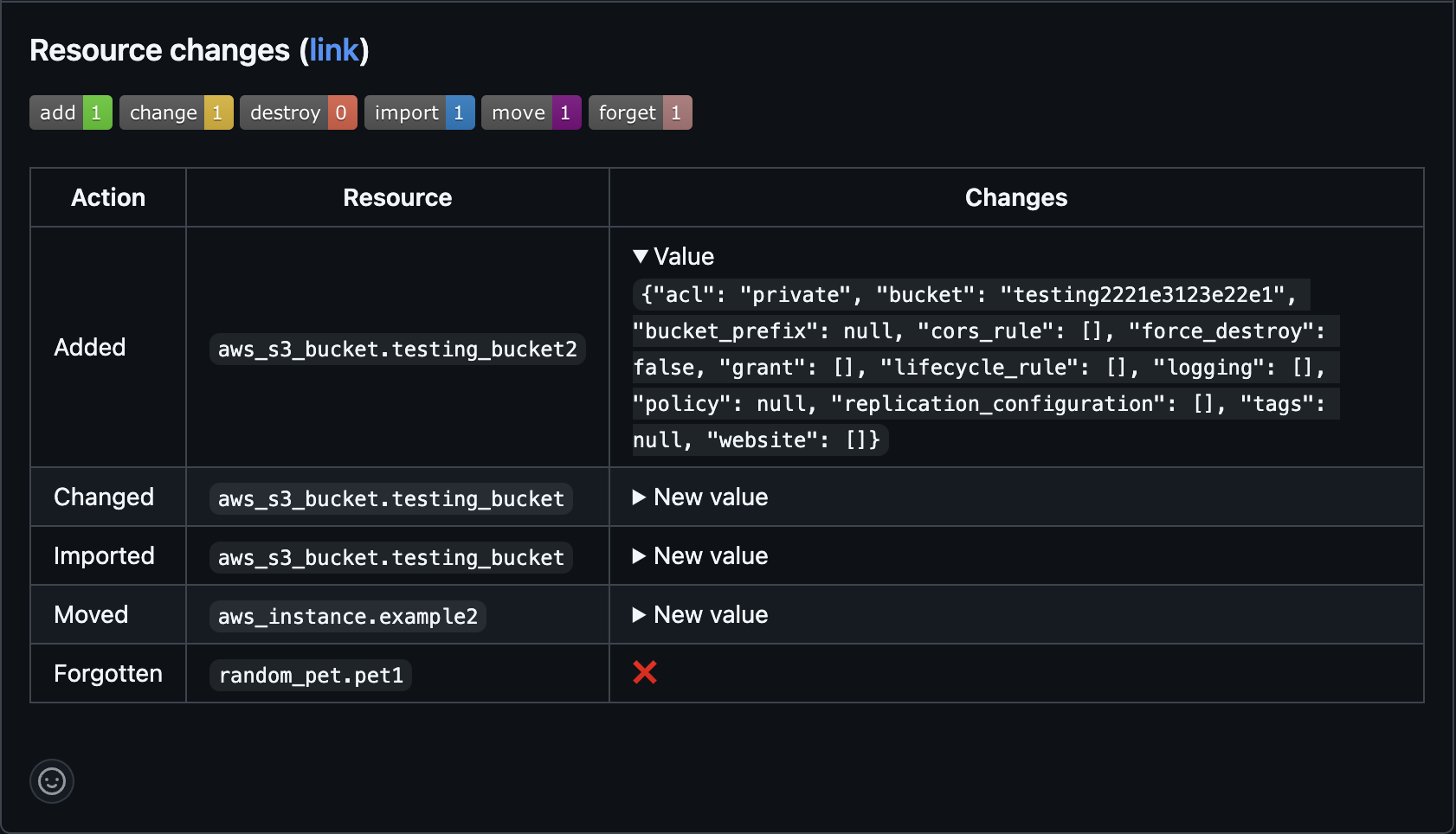The width and height of the screenshot is (1456, 834).
Task: Click the red X icon for random_pet.pet1
Action: [x=645, y=672]
